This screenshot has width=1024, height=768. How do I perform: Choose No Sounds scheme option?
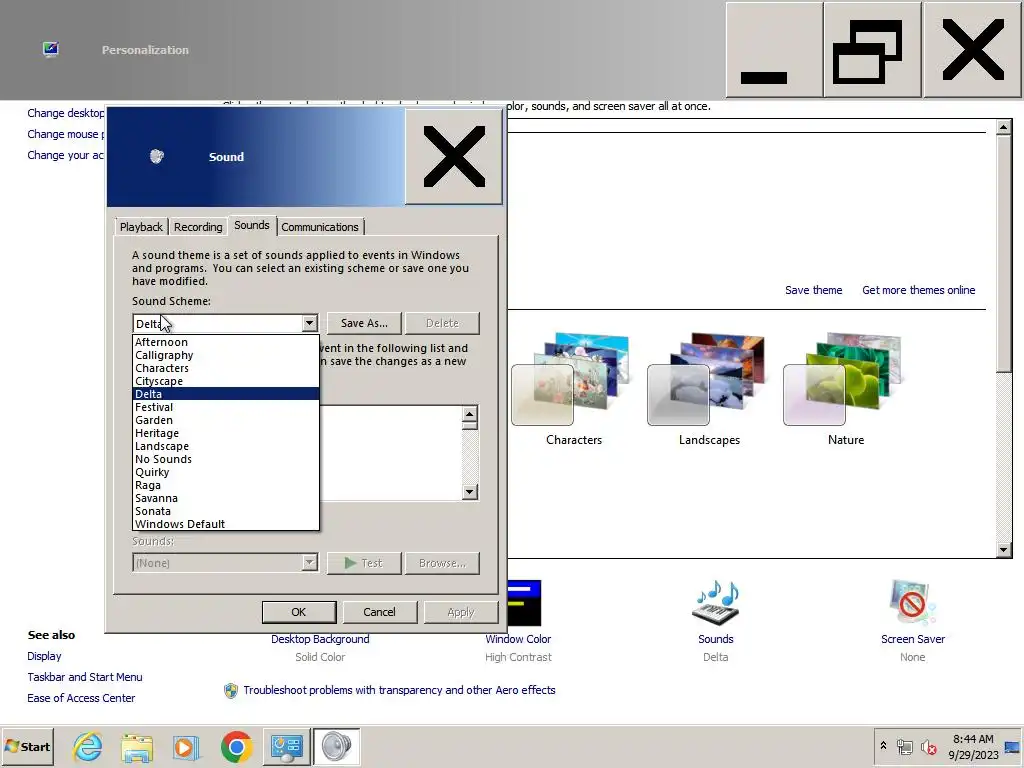coord(225,459)
